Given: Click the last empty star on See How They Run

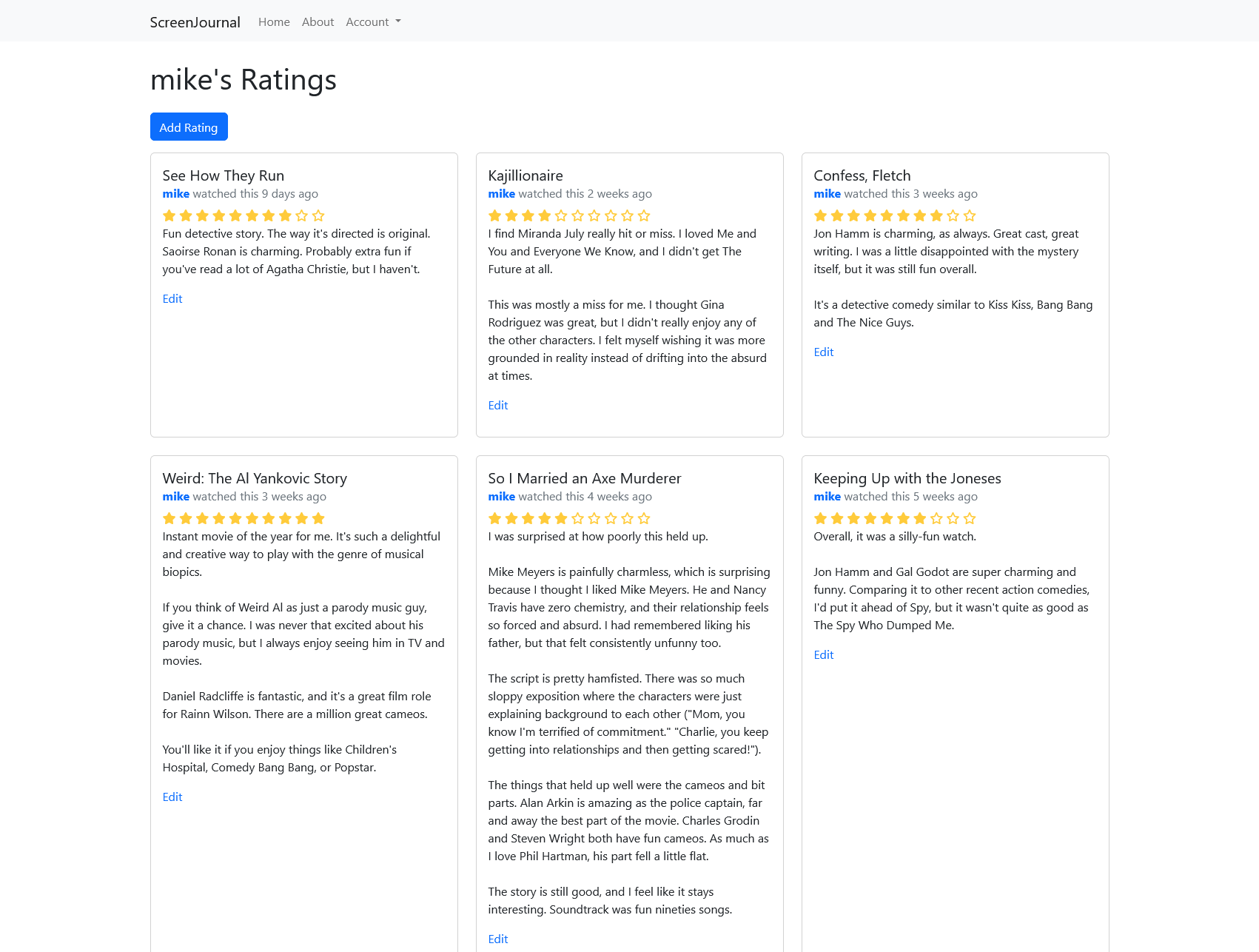Looking at the screenshot, I should click(x=318, y=215).
